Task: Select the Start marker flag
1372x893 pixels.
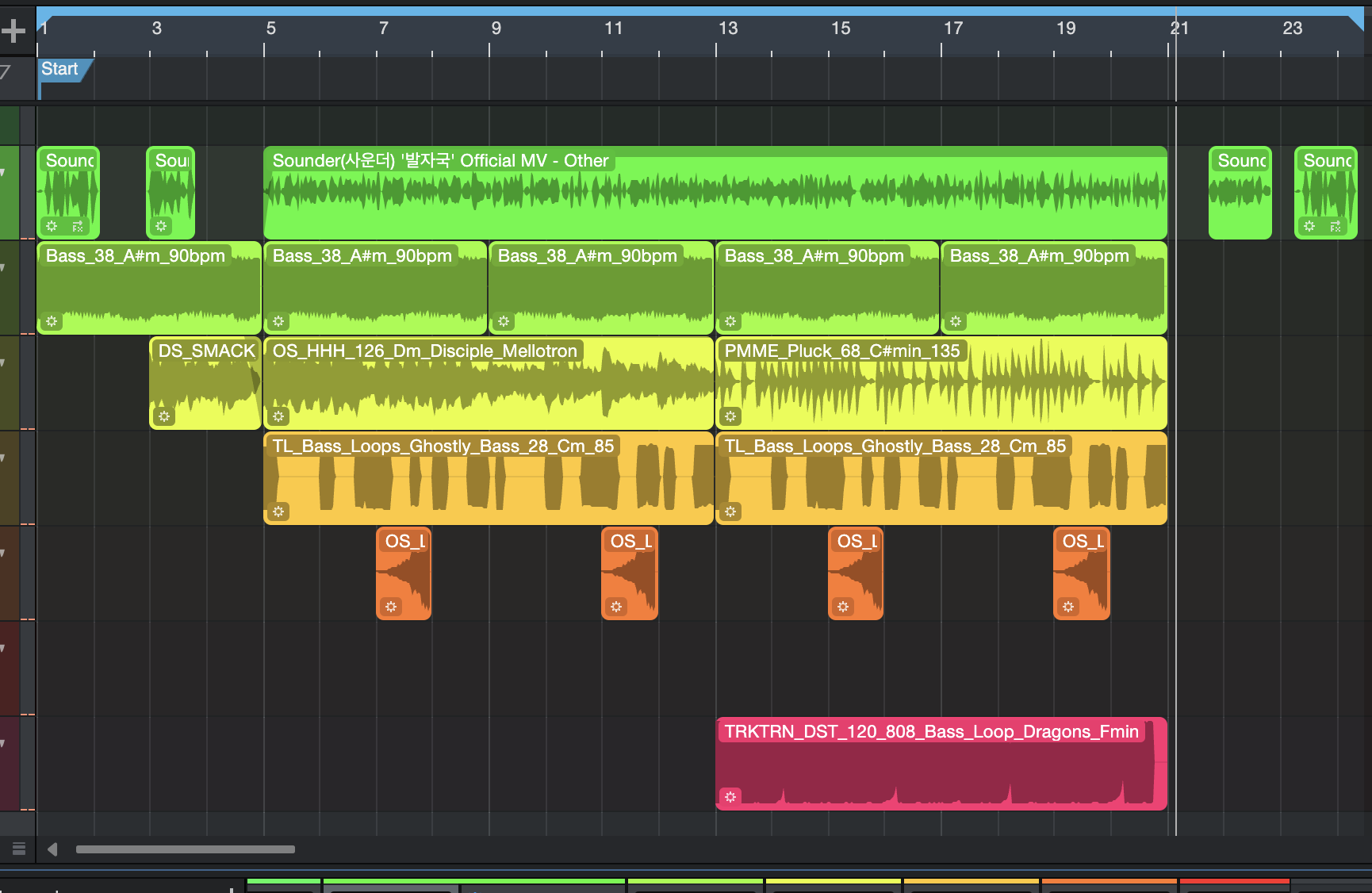Action: tap(63, 69)
